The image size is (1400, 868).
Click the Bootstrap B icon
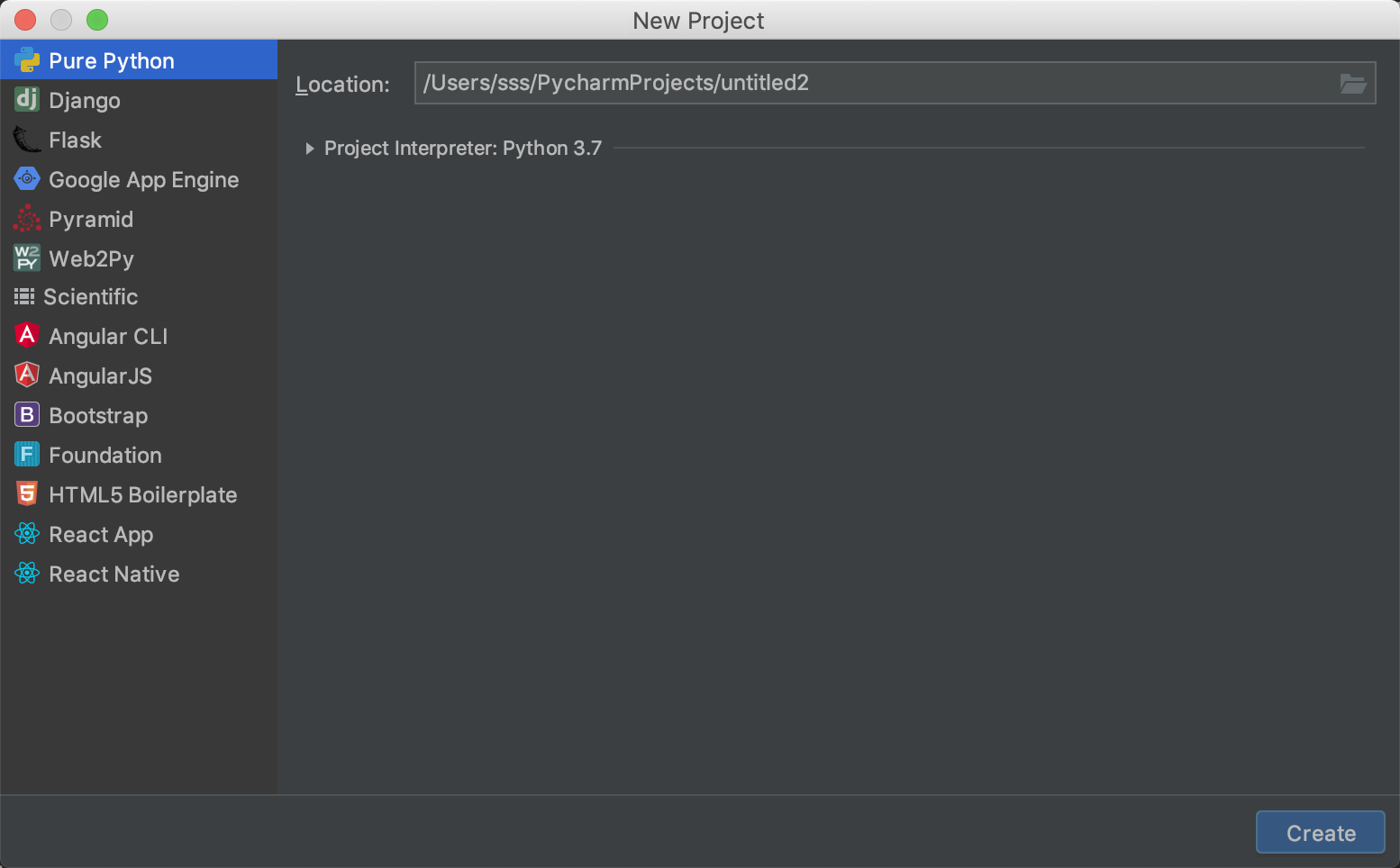pos(27,415)
